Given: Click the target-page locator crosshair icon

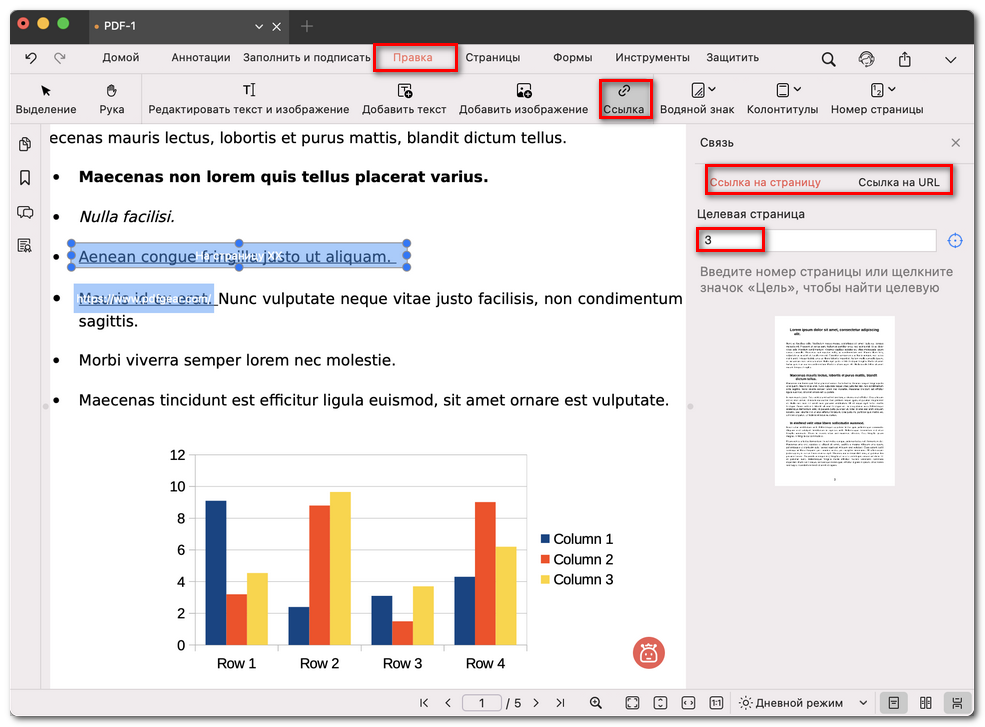Looking at the screenshot, I should tap(955, 241).
